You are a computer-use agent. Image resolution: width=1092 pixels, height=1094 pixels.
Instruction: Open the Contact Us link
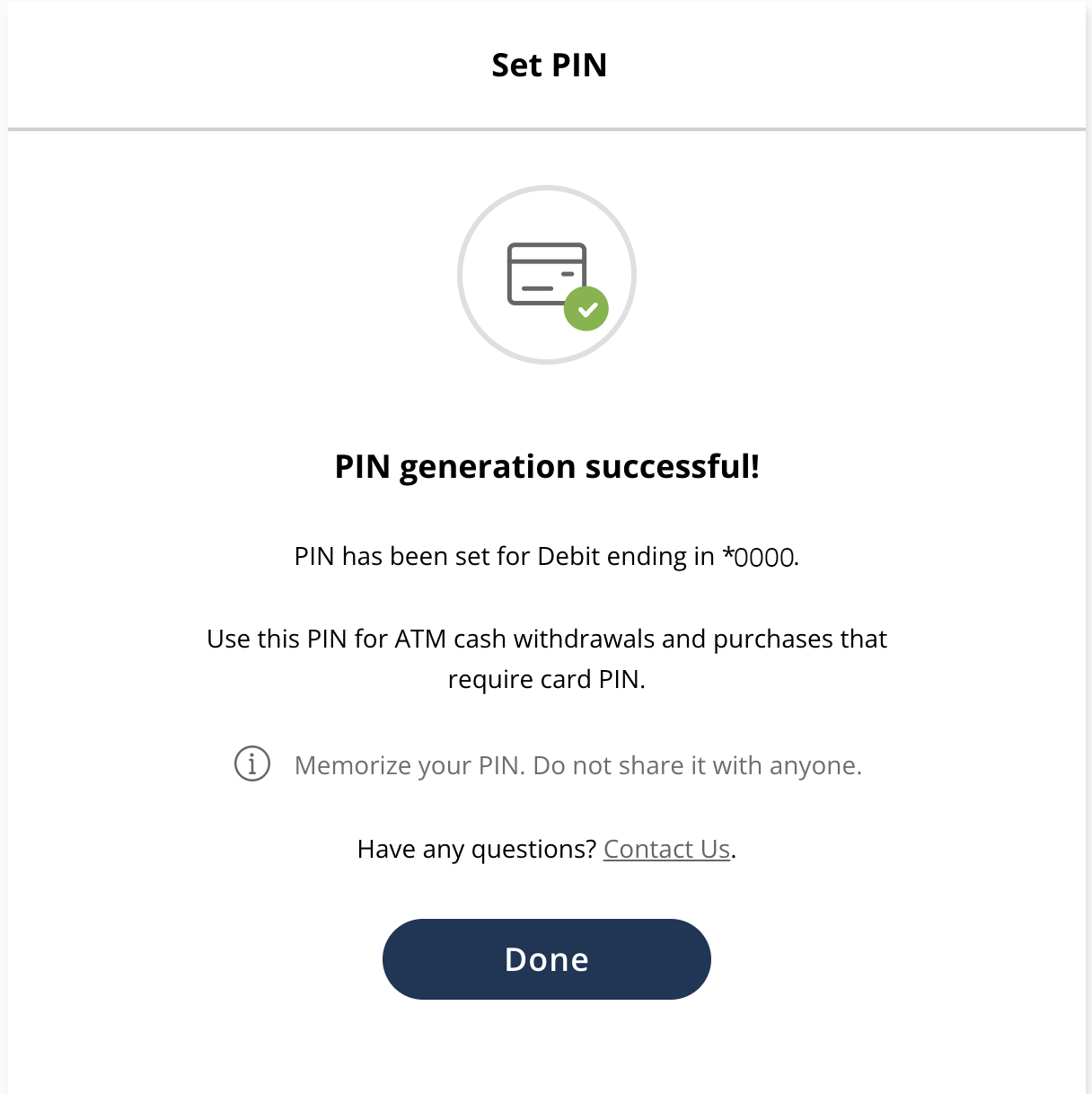point(666,849)
